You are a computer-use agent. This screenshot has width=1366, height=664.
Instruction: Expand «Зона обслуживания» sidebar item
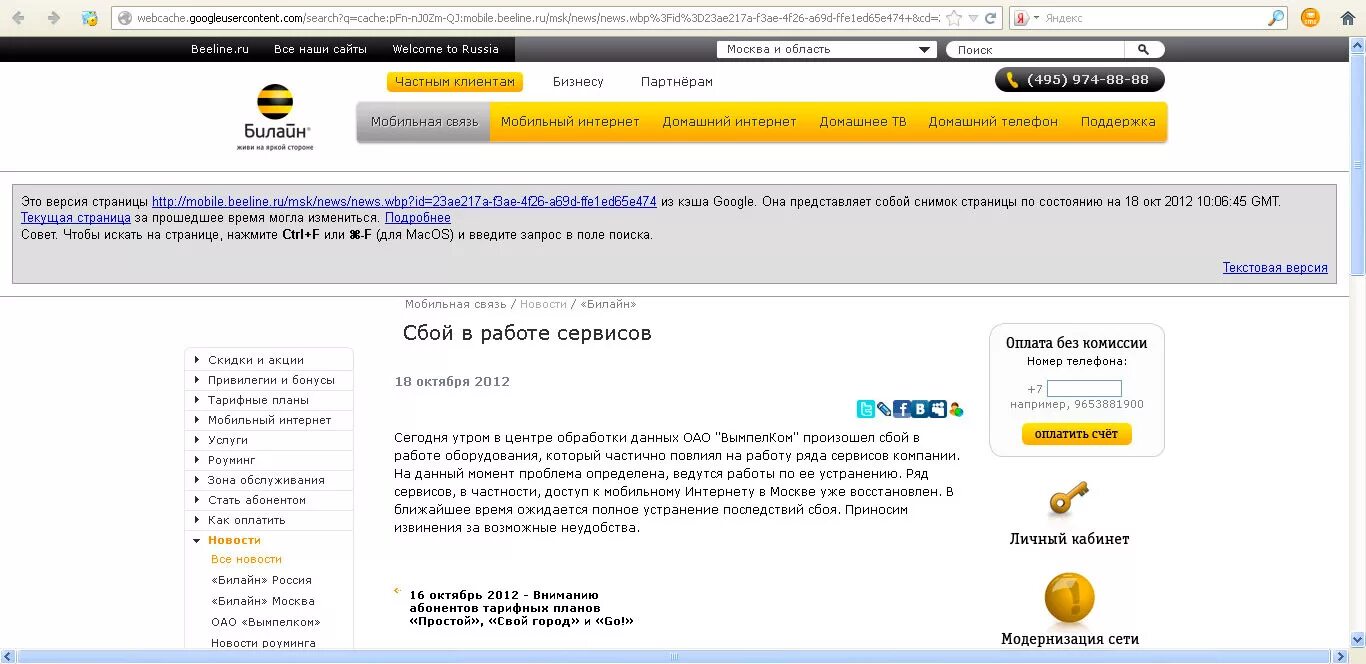[266, 480]
